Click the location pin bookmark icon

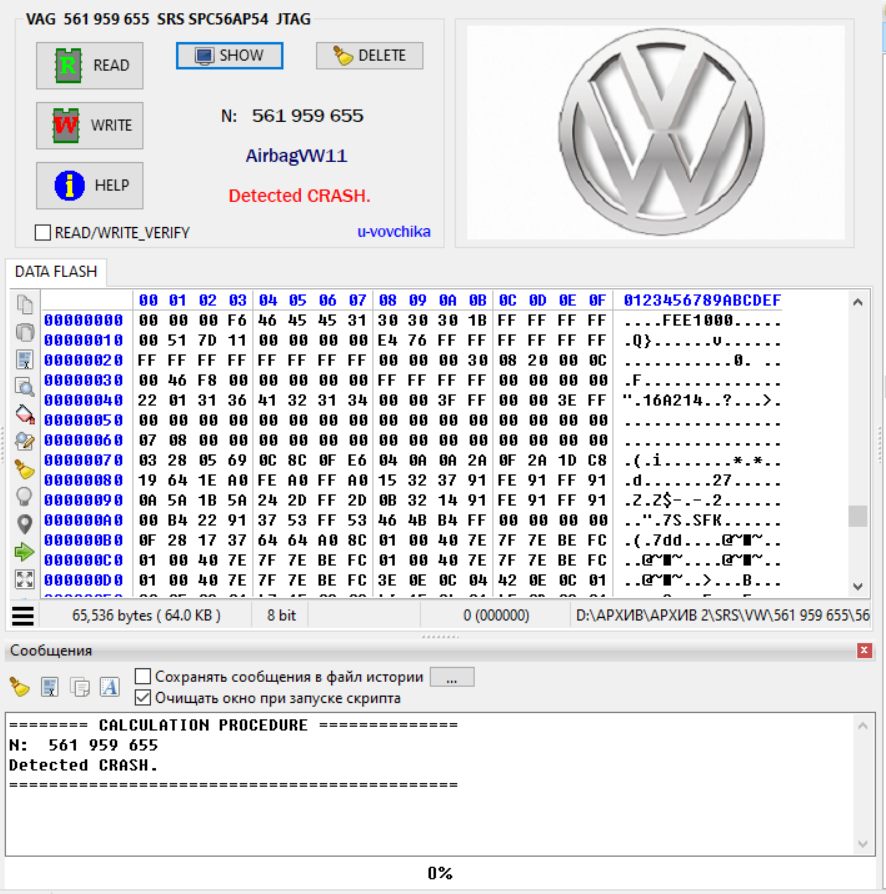coord(25,525)
